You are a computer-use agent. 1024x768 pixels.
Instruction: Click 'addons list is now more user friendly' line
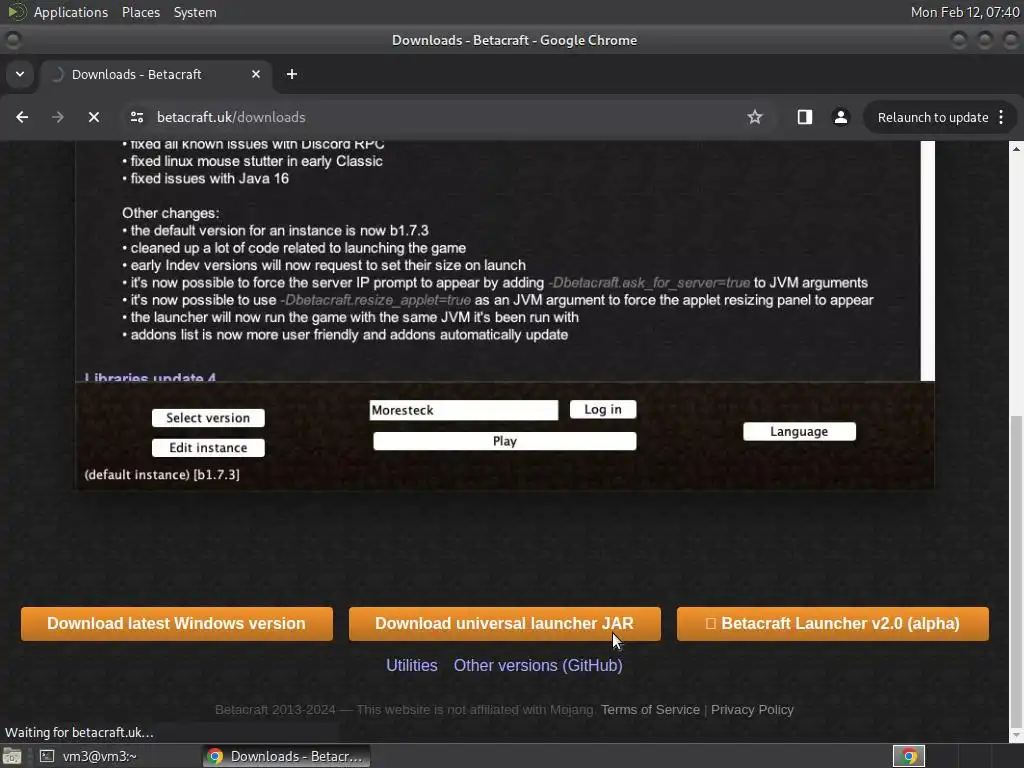pyautogui.click(x=349, y=335)
